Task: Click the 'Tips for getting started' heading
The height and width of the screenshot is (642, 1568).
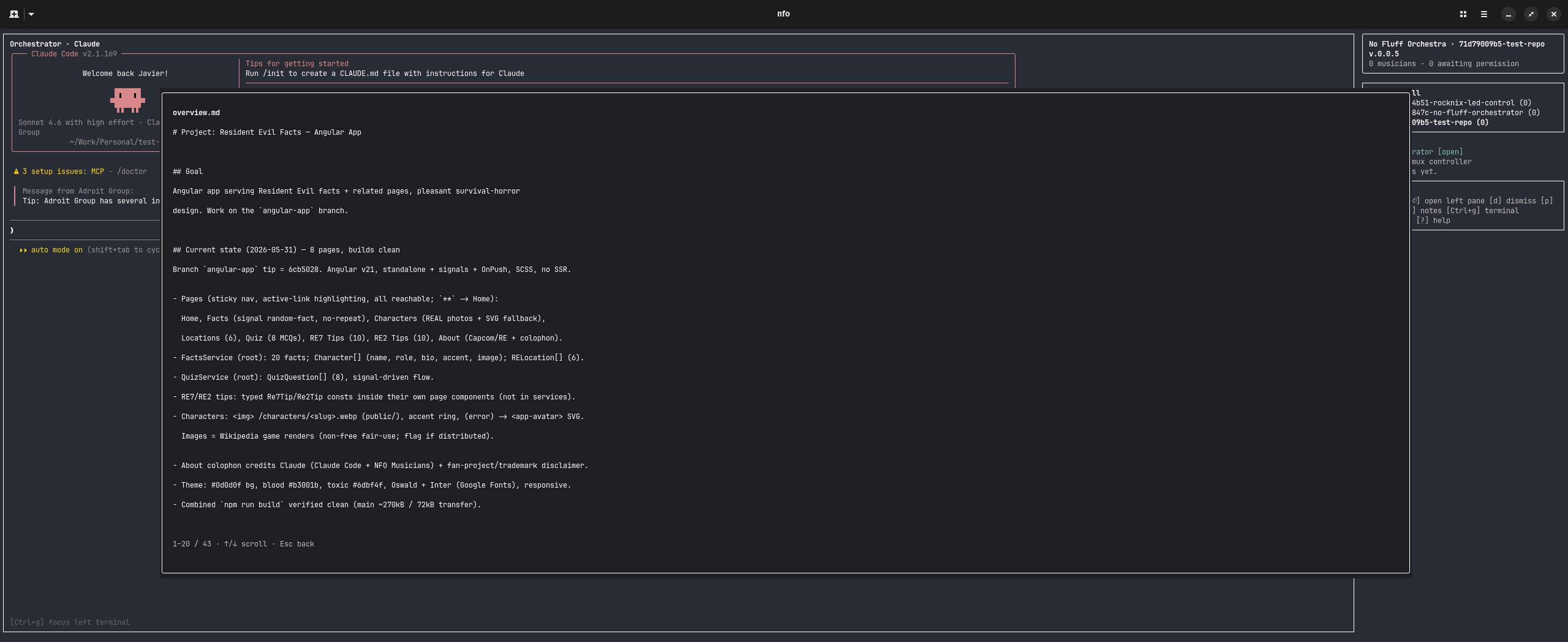Action: pyautogui.click(x=297, y=64)
